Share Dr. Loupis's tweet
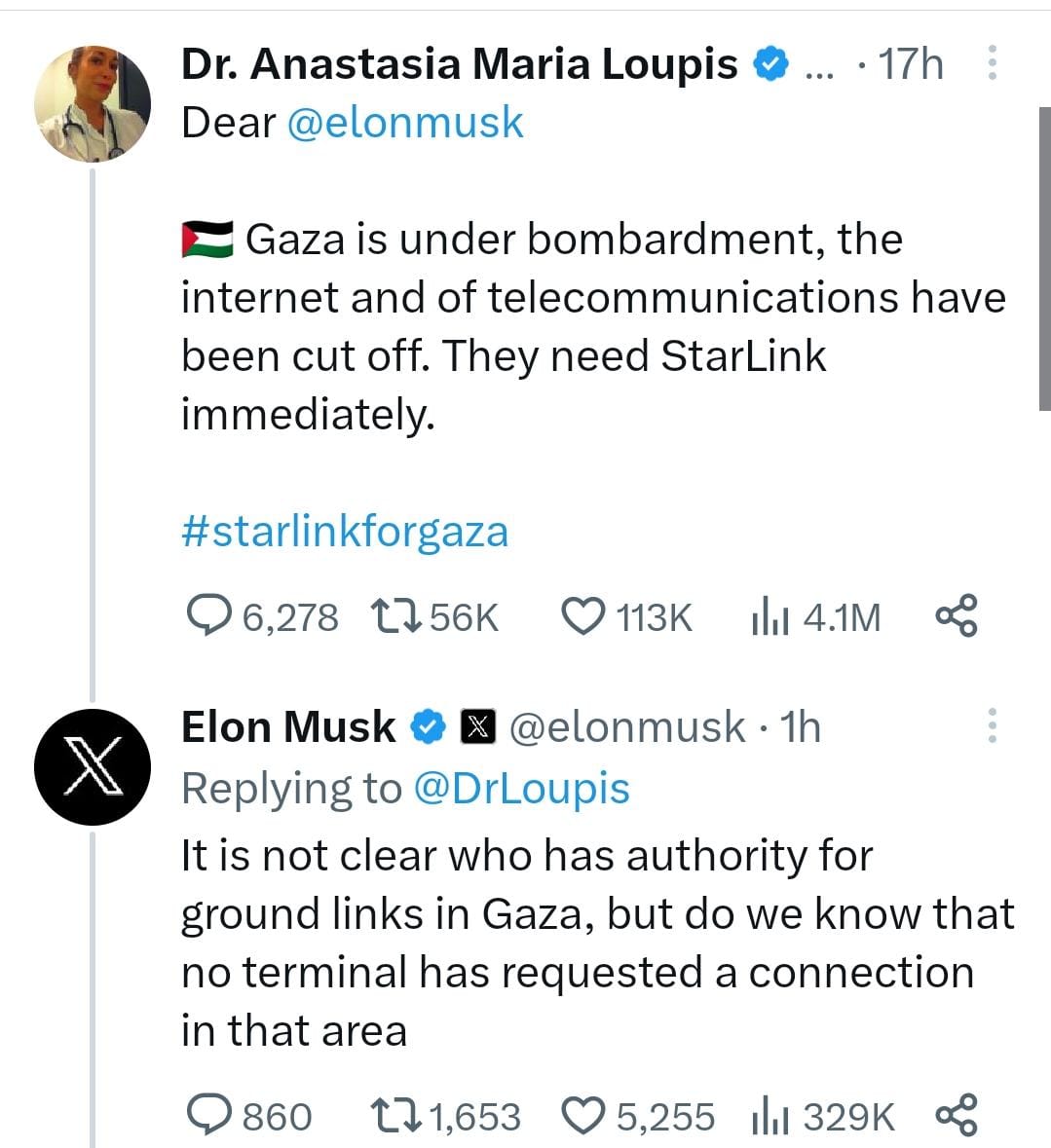1051x1148 pixels. tap(956, 616)
